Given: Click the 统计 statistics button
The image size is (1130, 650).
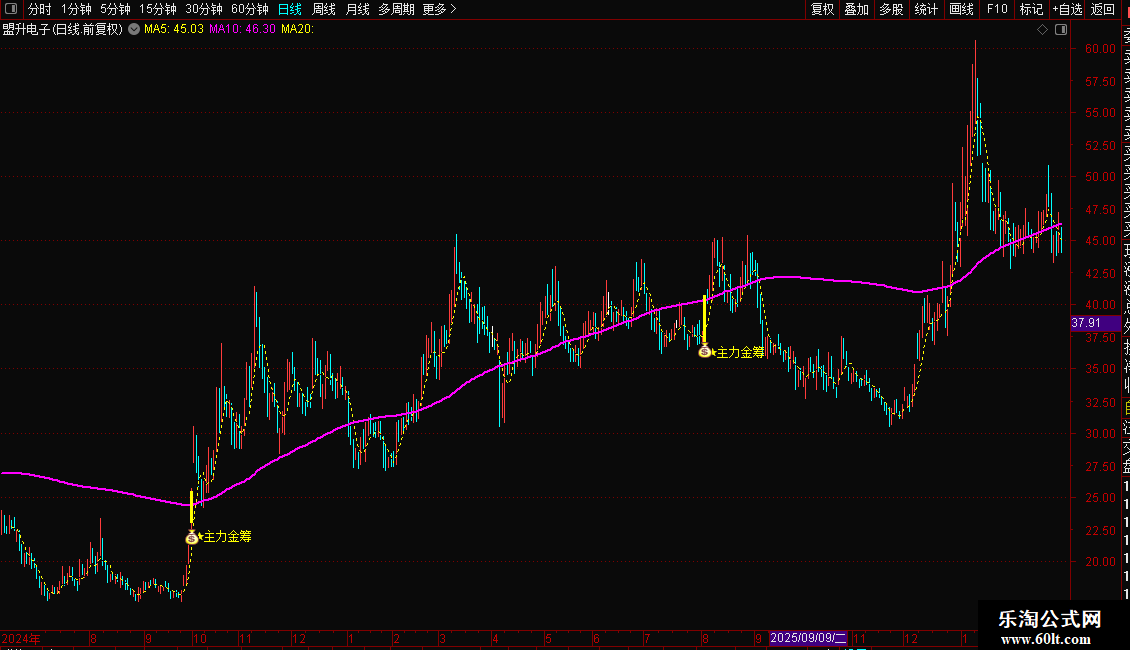Looking at the screenshot, I should pyautogui.click(x=926, y=9).
